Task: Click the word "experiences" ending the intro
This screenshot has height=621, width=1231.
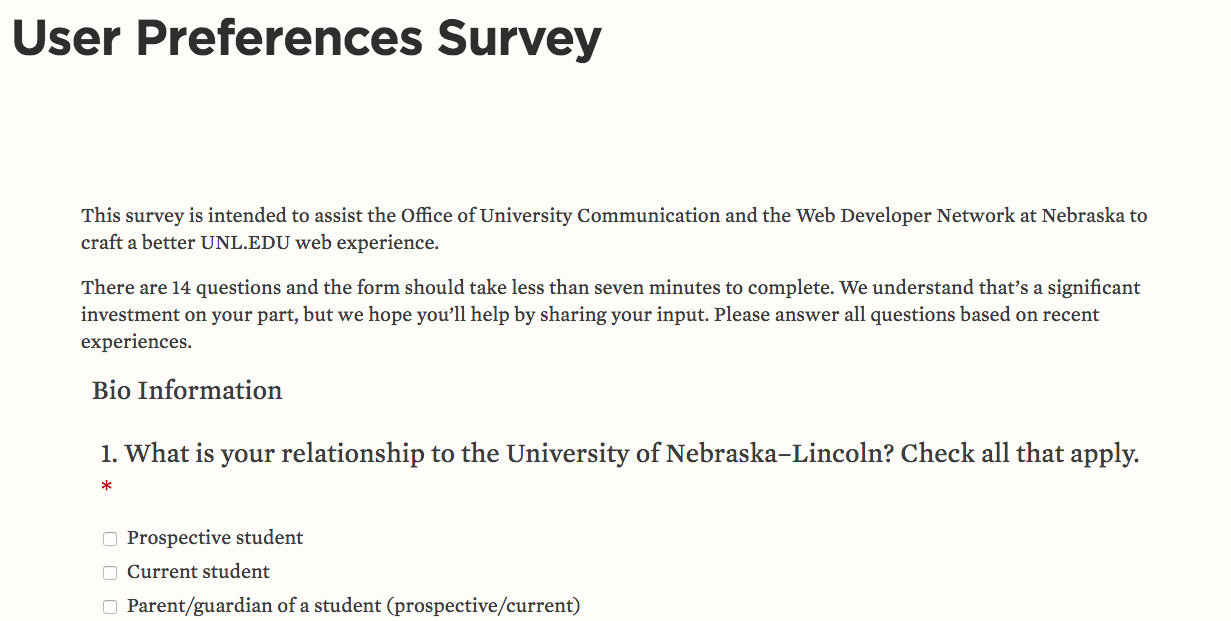Action: [135, 342]
